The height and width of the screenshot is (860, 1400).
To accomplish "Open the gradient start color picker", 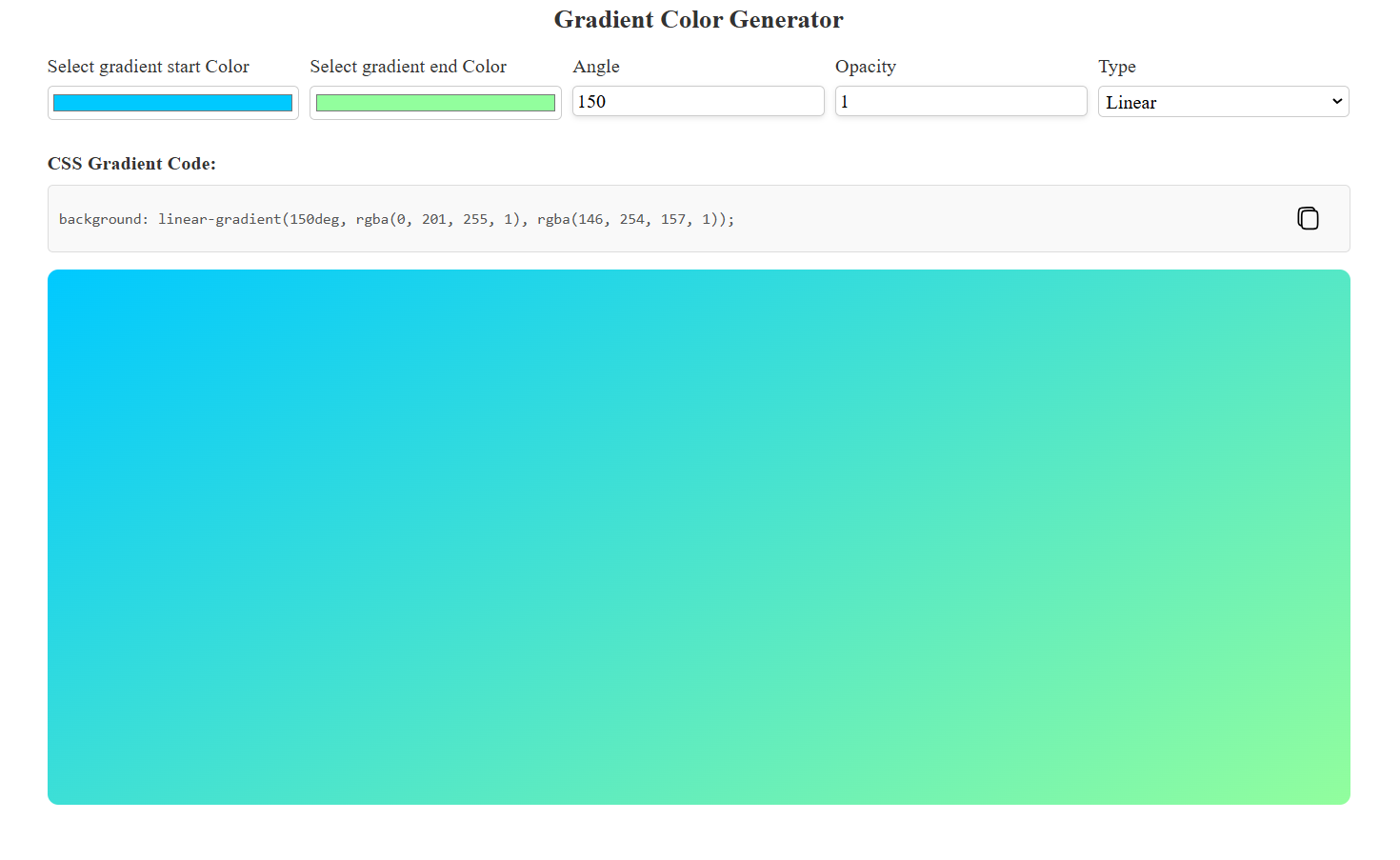I will pos(173,103).
